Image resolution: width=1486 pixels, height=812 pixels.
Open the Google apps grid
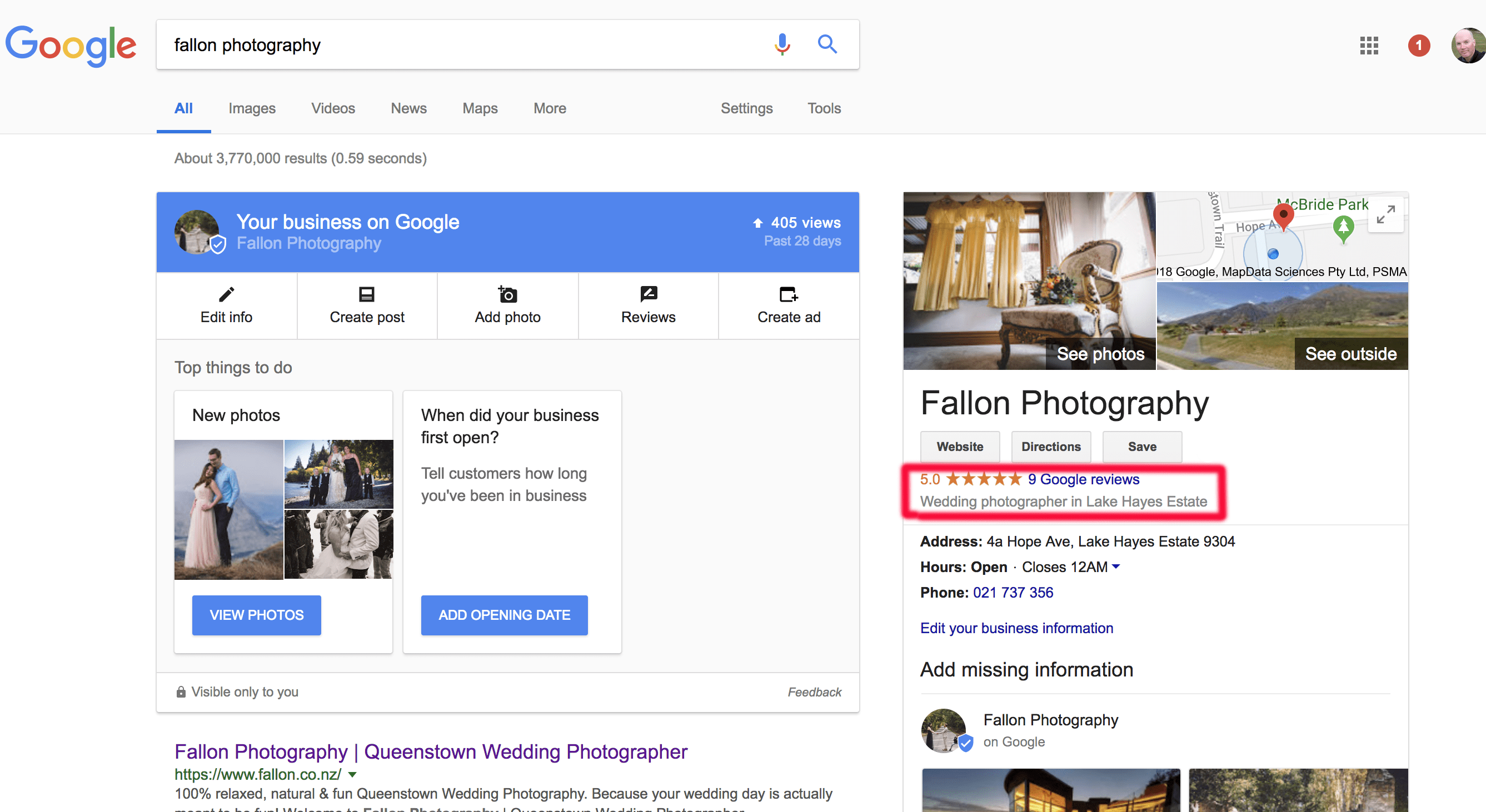click(x=1369, y=45)
